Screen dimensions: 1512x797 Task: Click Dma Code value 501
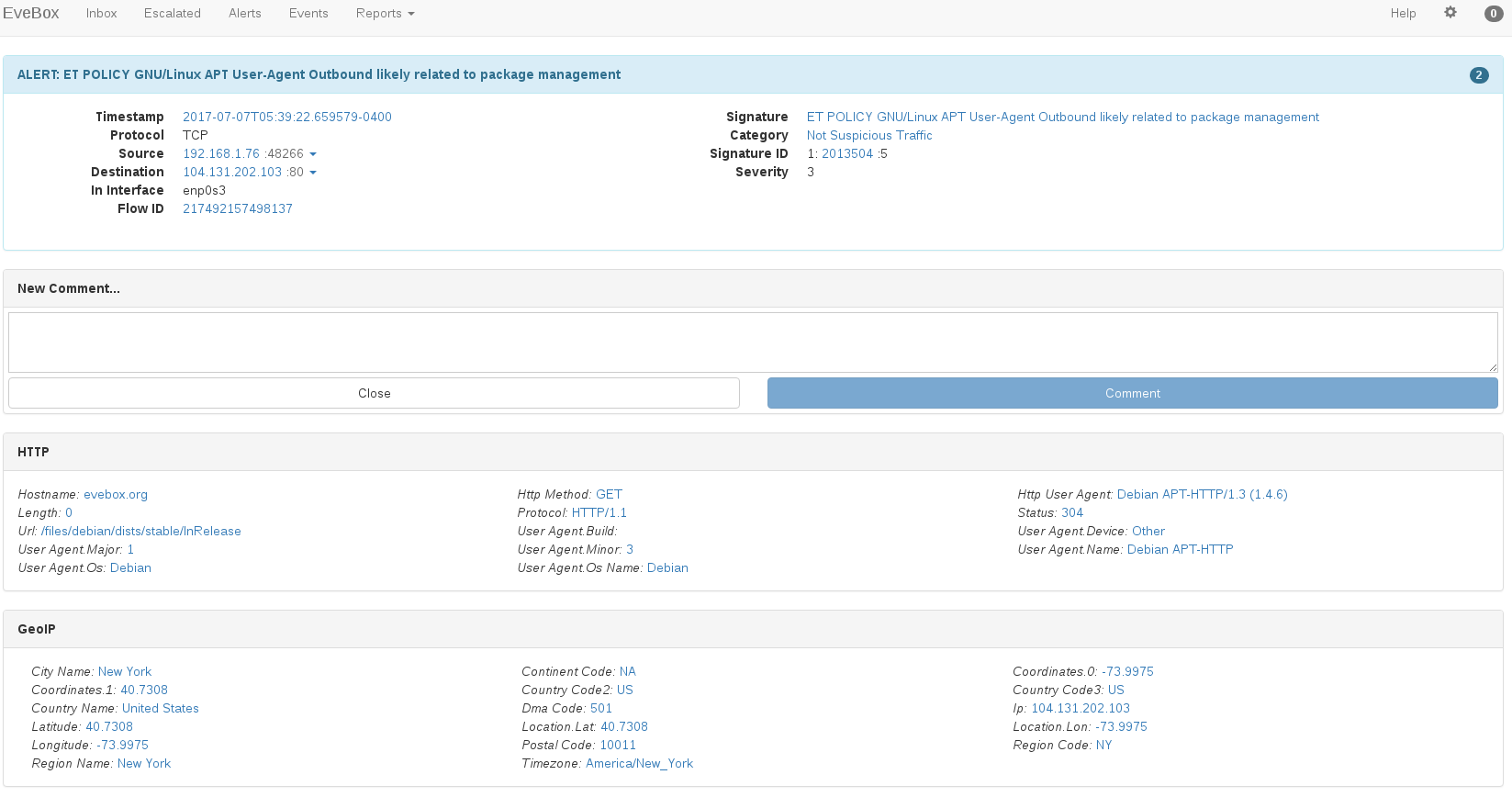(601, 709)
